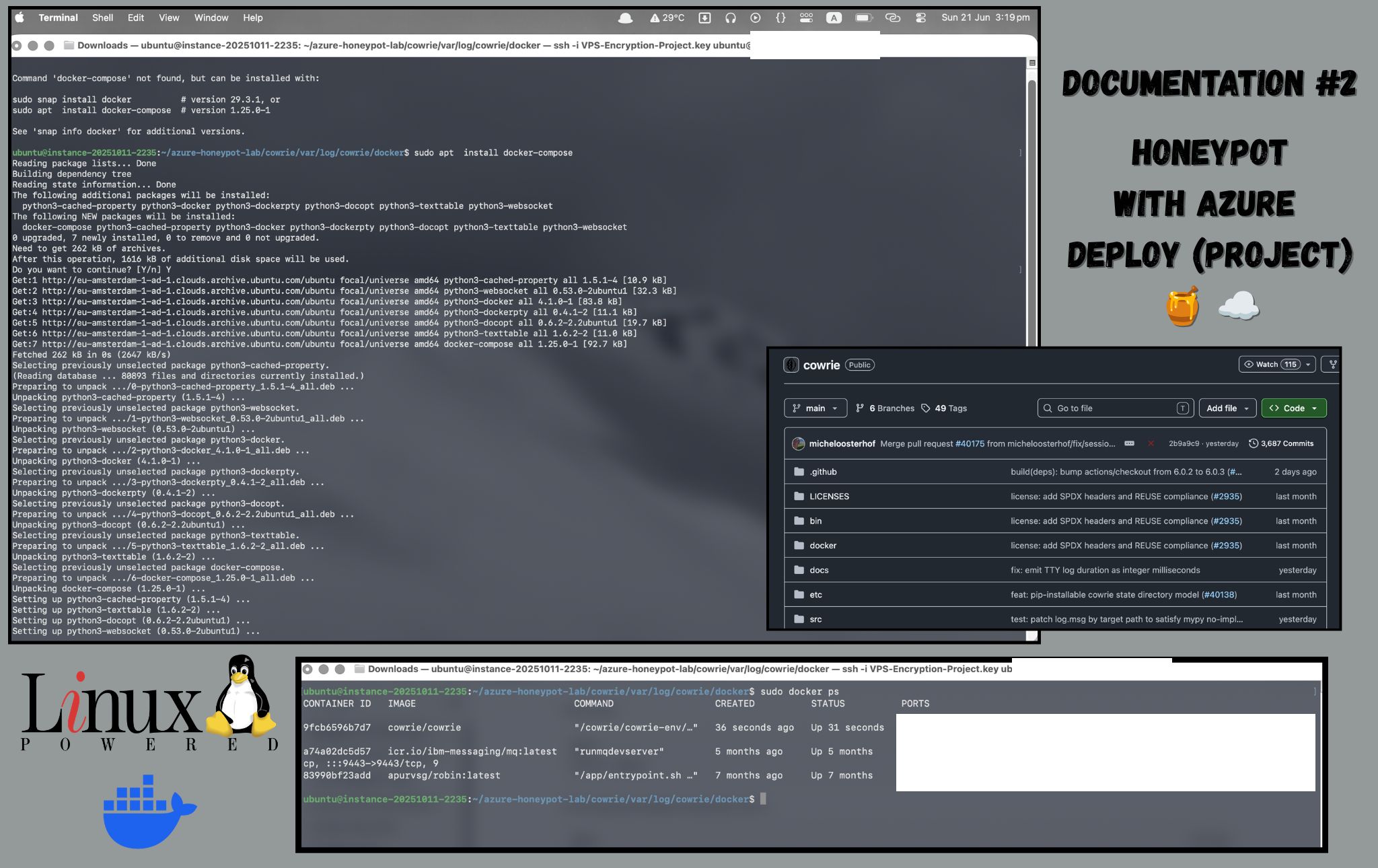
Task: Open the main branch selector dropdown
Action: 815,408
